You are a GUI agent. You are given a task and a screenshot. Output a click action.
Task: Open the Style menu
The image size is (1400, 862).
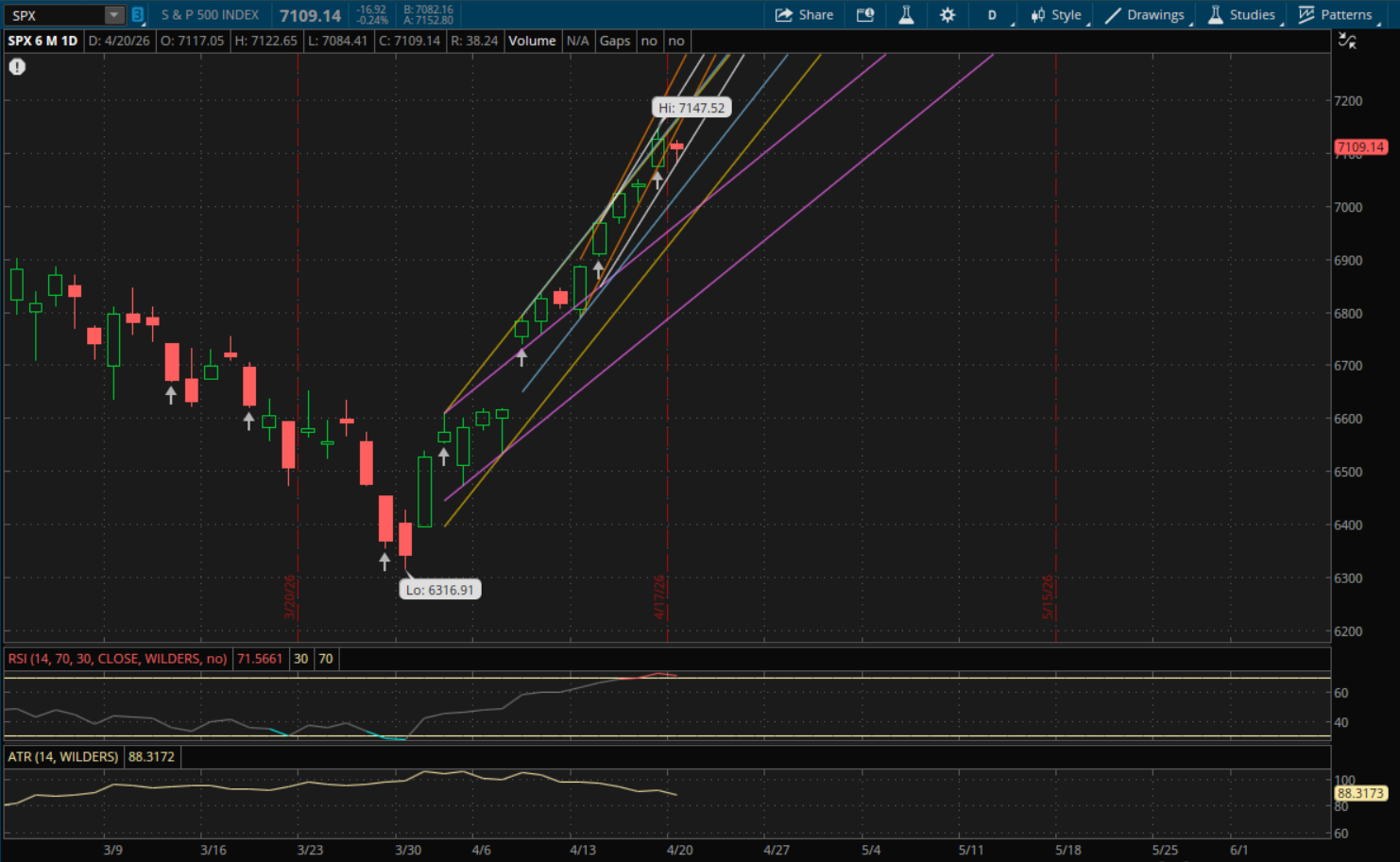click(x=1056, y=15)
